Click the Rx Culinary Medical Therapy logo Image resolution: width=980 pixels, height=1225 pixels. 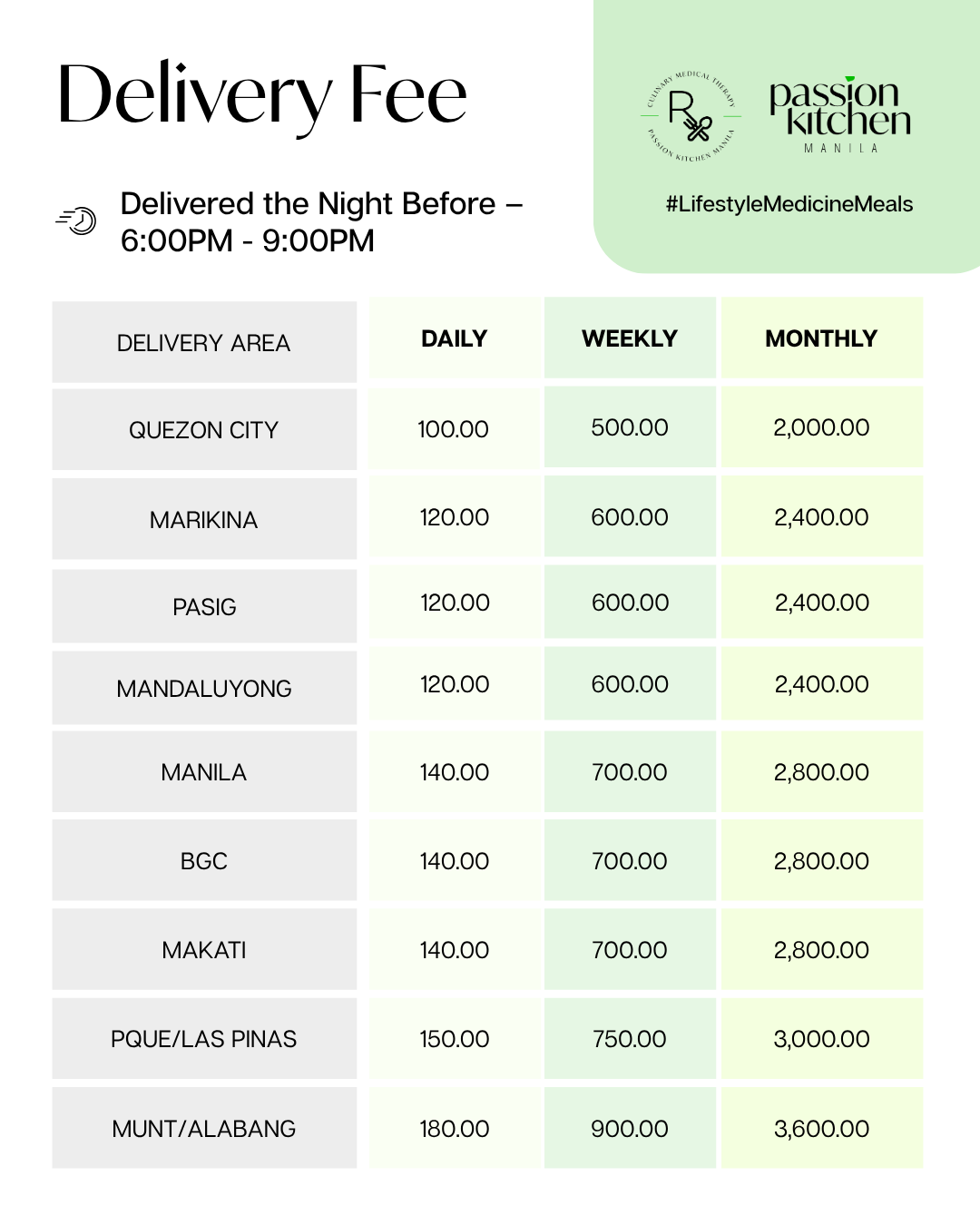(691, 117)
